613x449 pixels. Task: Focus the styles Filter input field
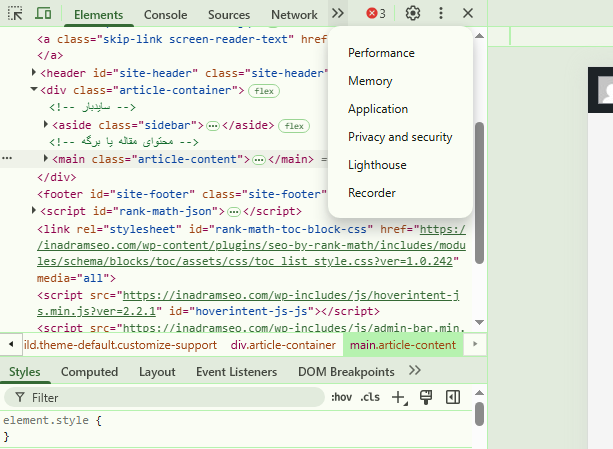click(164, 397)
